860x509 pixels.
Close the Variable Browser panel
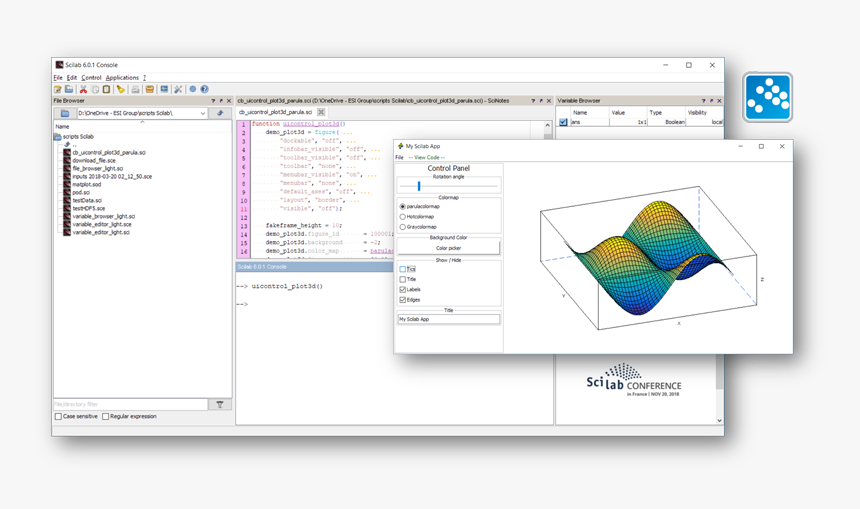719,101
